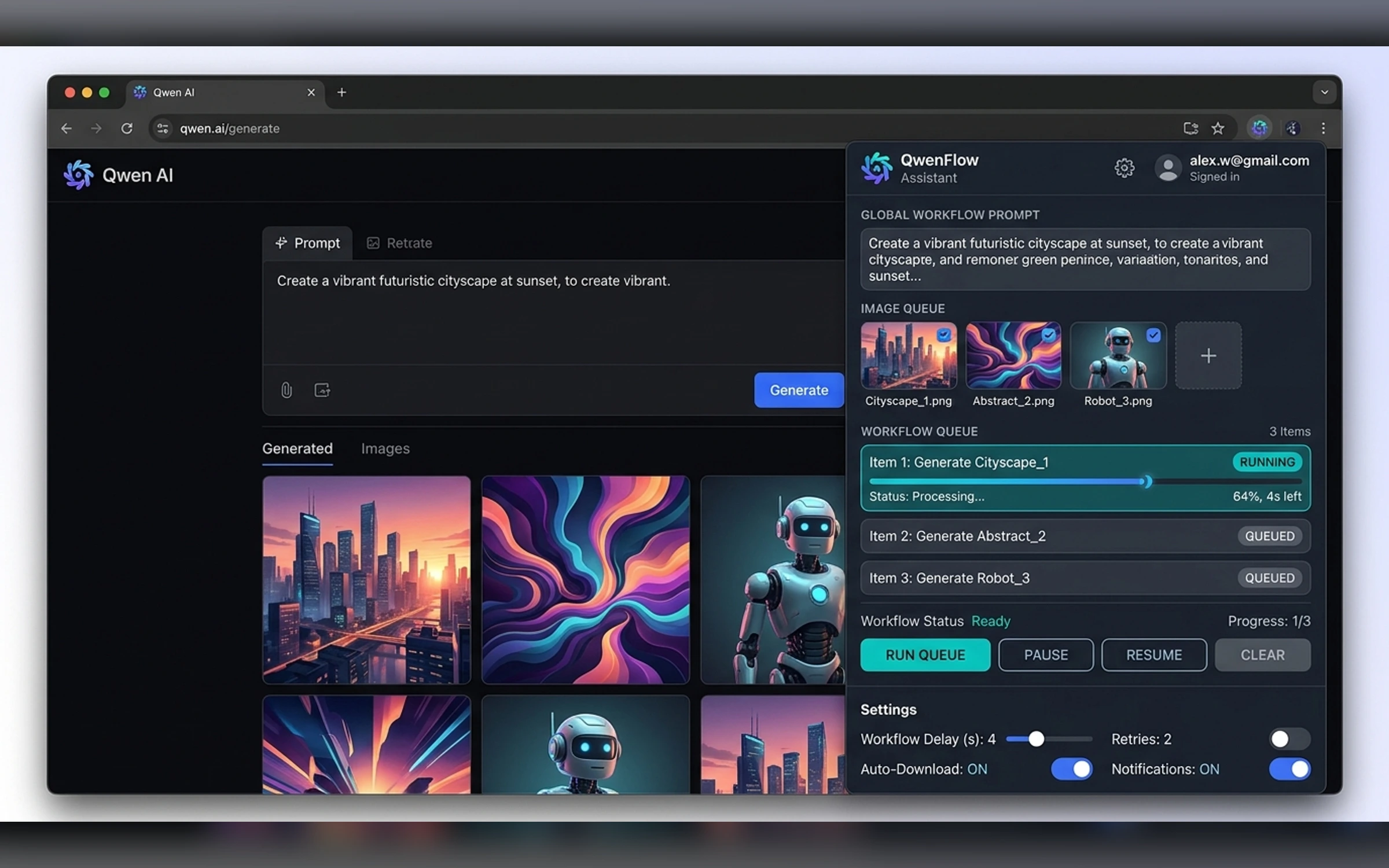Turn off the Notifications toggle
This screenshot has height=868, width=1389.
pyautogui.click(x=1289, y=769)
